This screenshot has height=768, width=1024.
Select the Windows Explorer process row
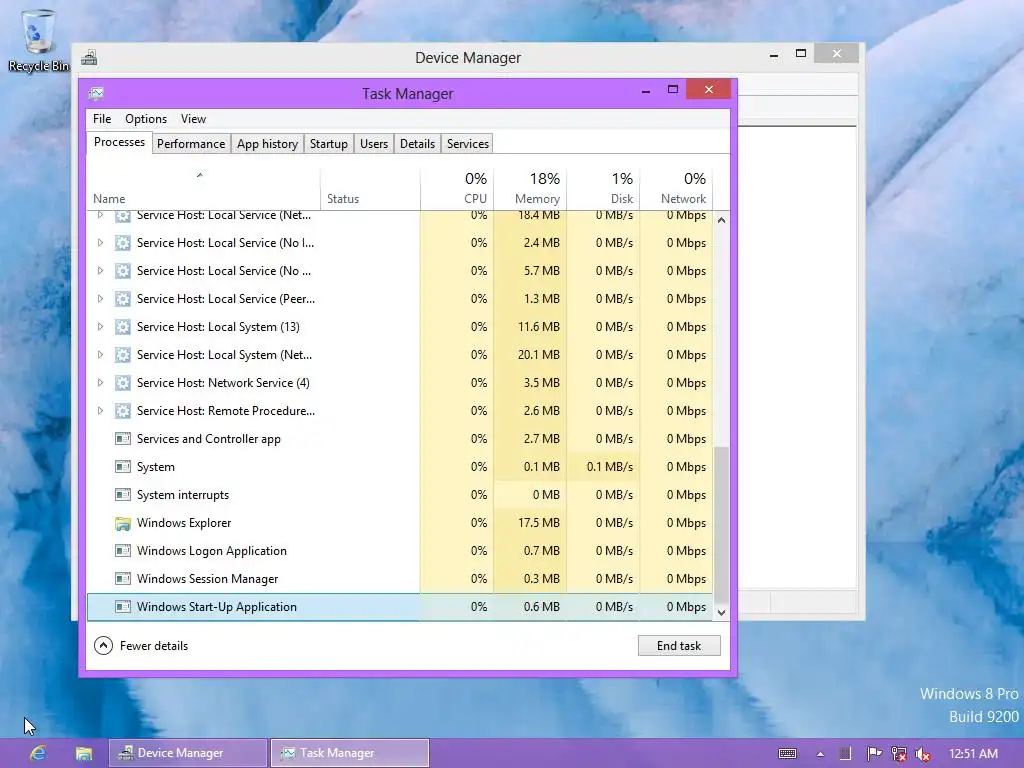pyautogui.click(x=400, y=523)
